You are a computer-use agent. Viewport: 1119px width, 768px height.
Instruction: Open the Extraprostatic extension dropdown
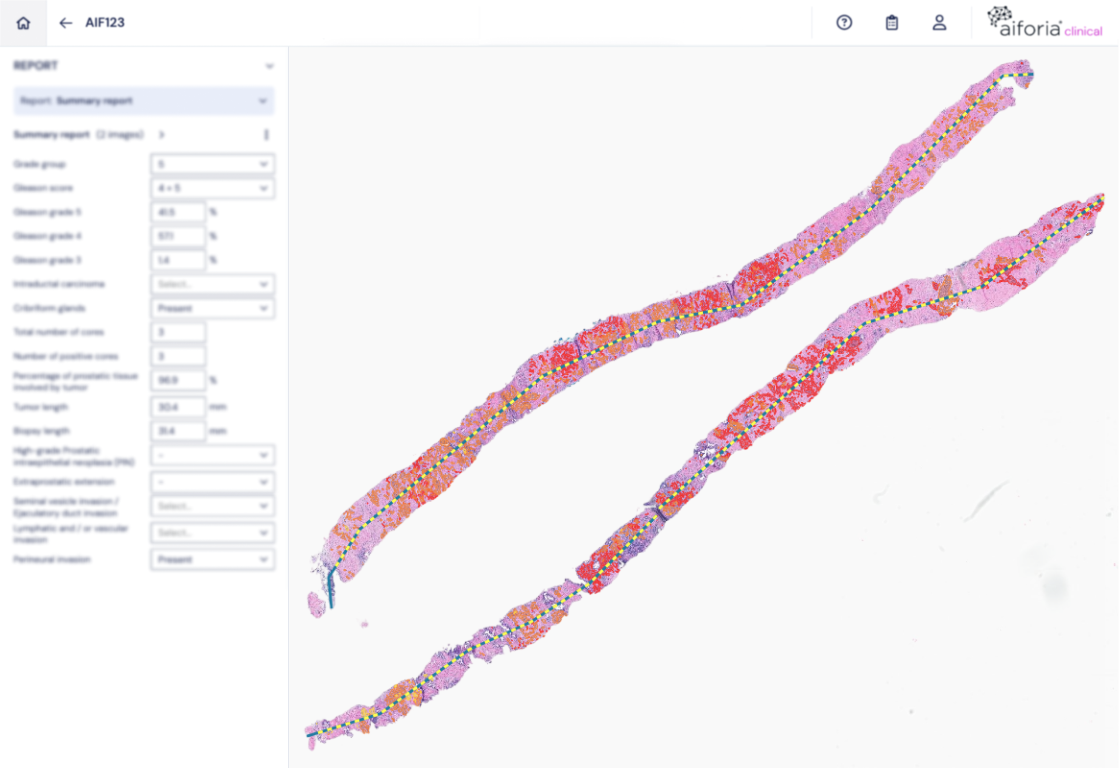212,482
